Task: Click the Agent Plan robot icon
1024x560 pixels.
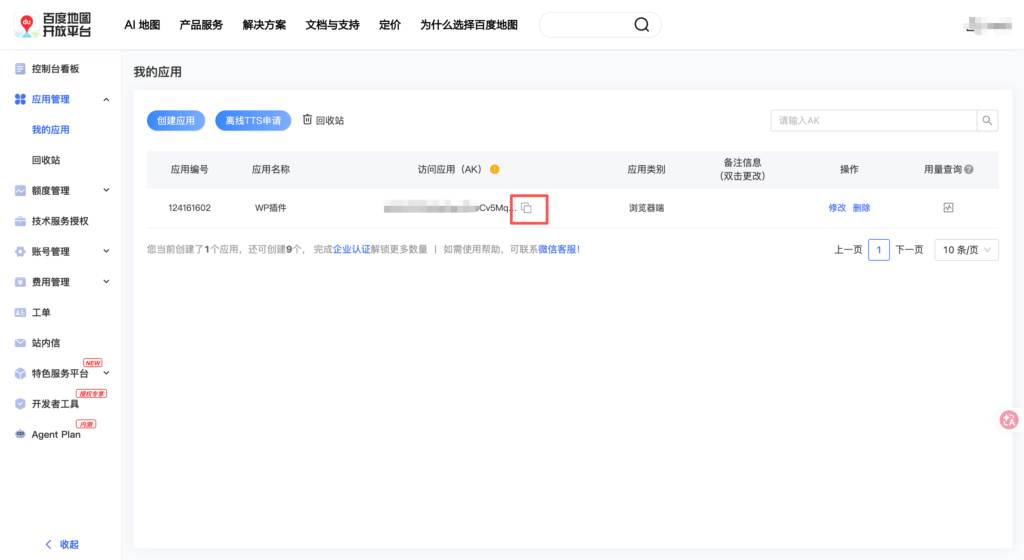Action: pos(20,434)
